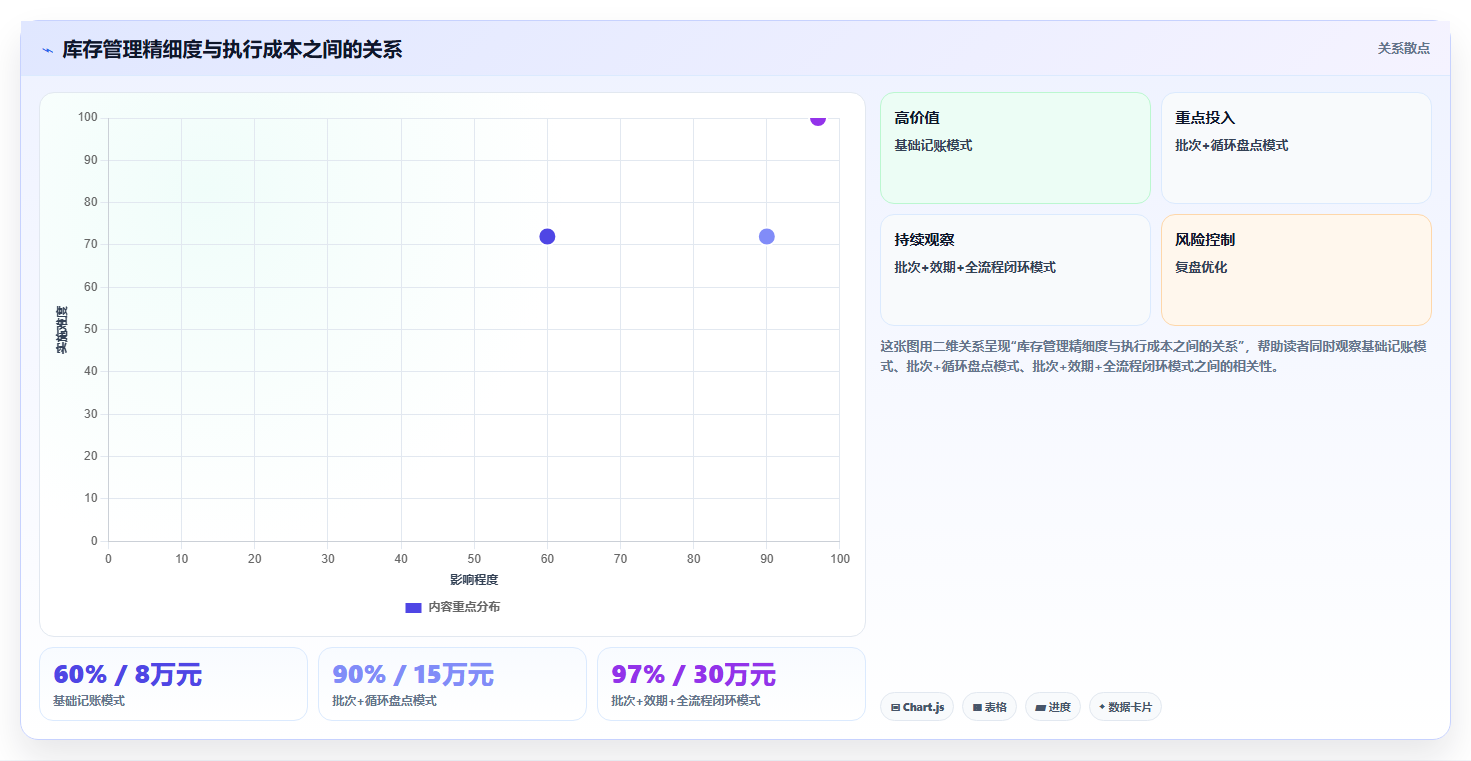Open the 高价值 quadrant card
The width and height of the screenshot is (1471, 761).
tap(1015, 148)
